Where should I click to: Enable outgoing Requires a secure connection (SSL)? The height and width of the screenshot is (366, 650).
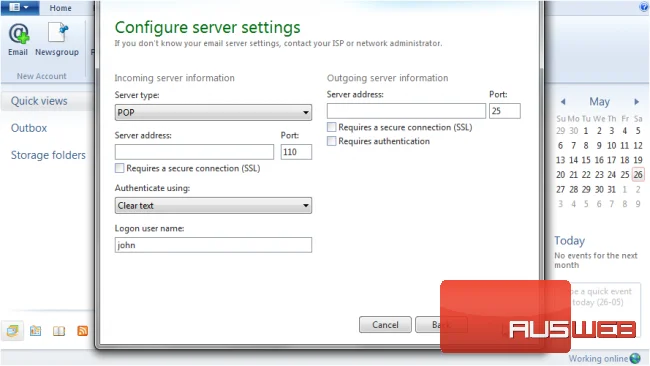(331, 127)
